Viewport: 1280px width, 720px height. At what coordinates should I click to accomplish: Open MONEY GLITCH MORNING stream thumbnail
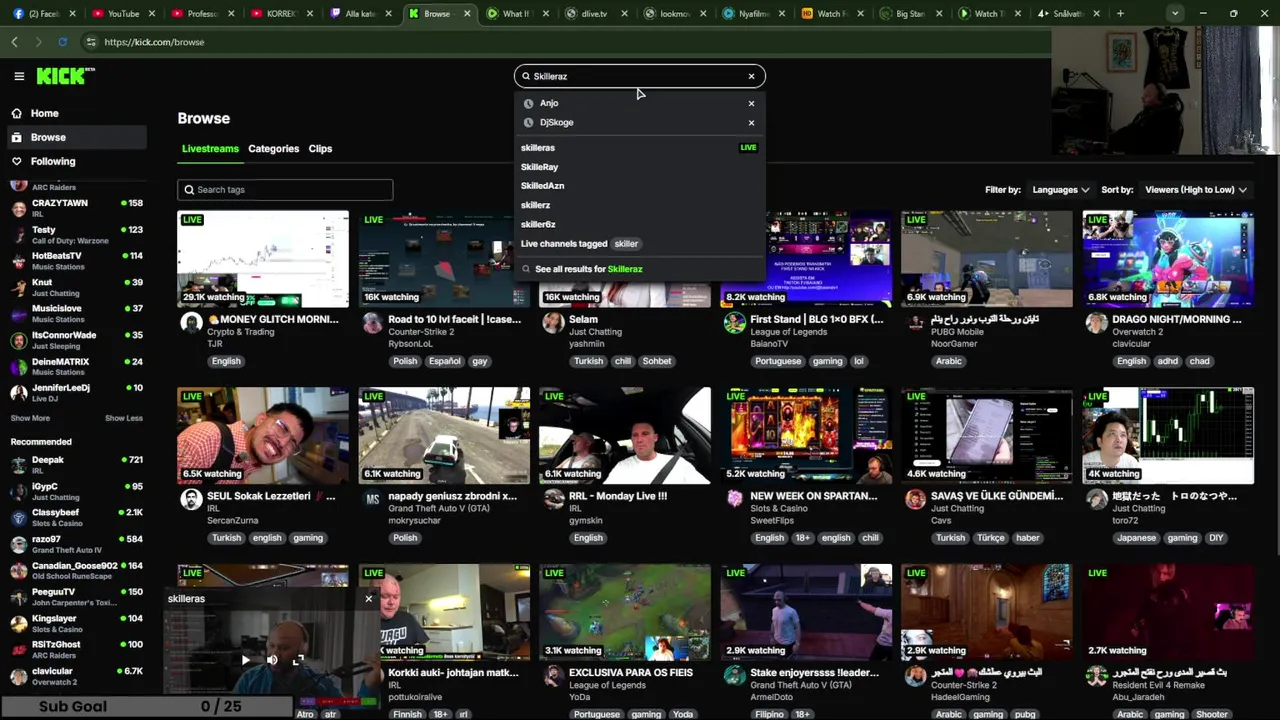point(263,259)
